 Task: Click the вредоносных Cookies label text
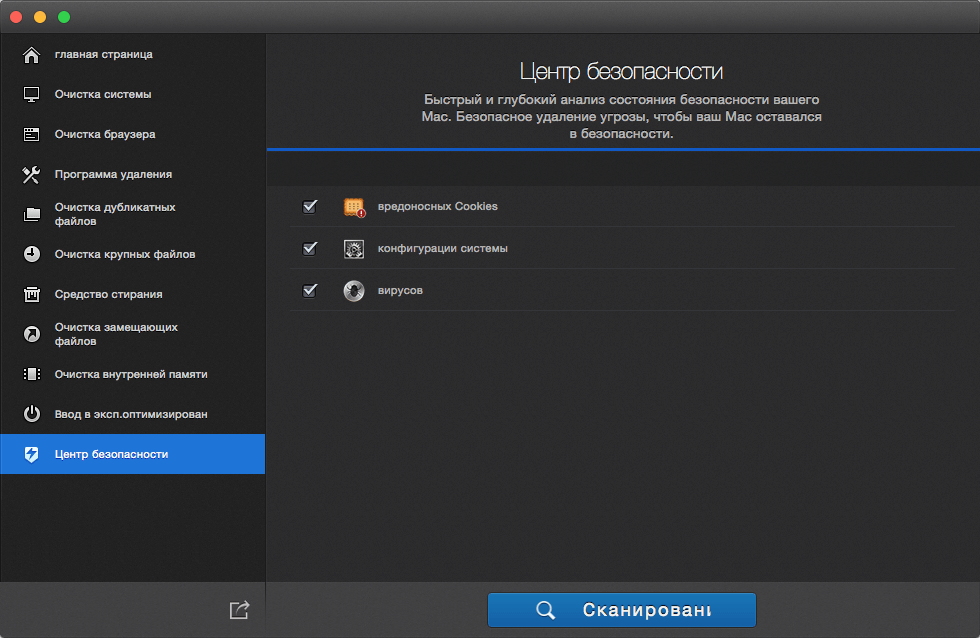438,206
